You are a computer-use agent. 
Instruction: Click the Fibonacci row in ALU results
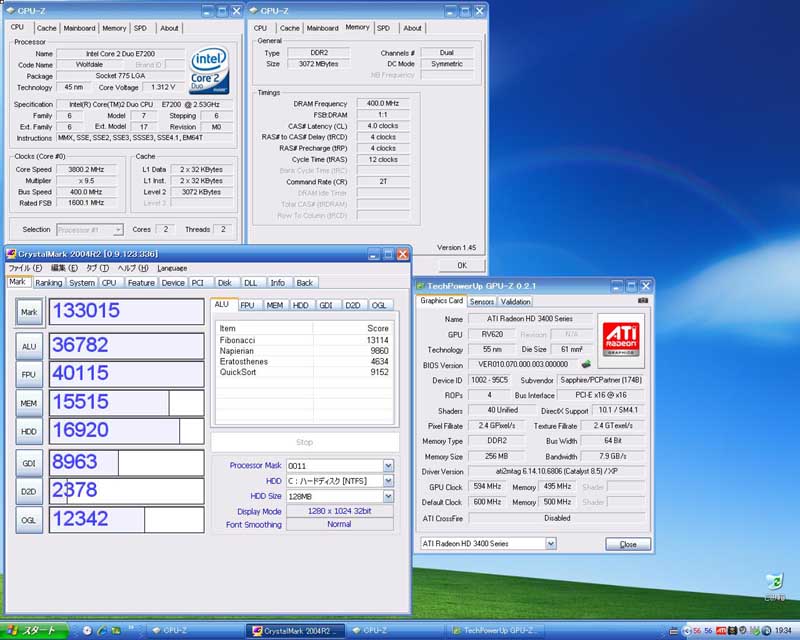pos(304,340)
